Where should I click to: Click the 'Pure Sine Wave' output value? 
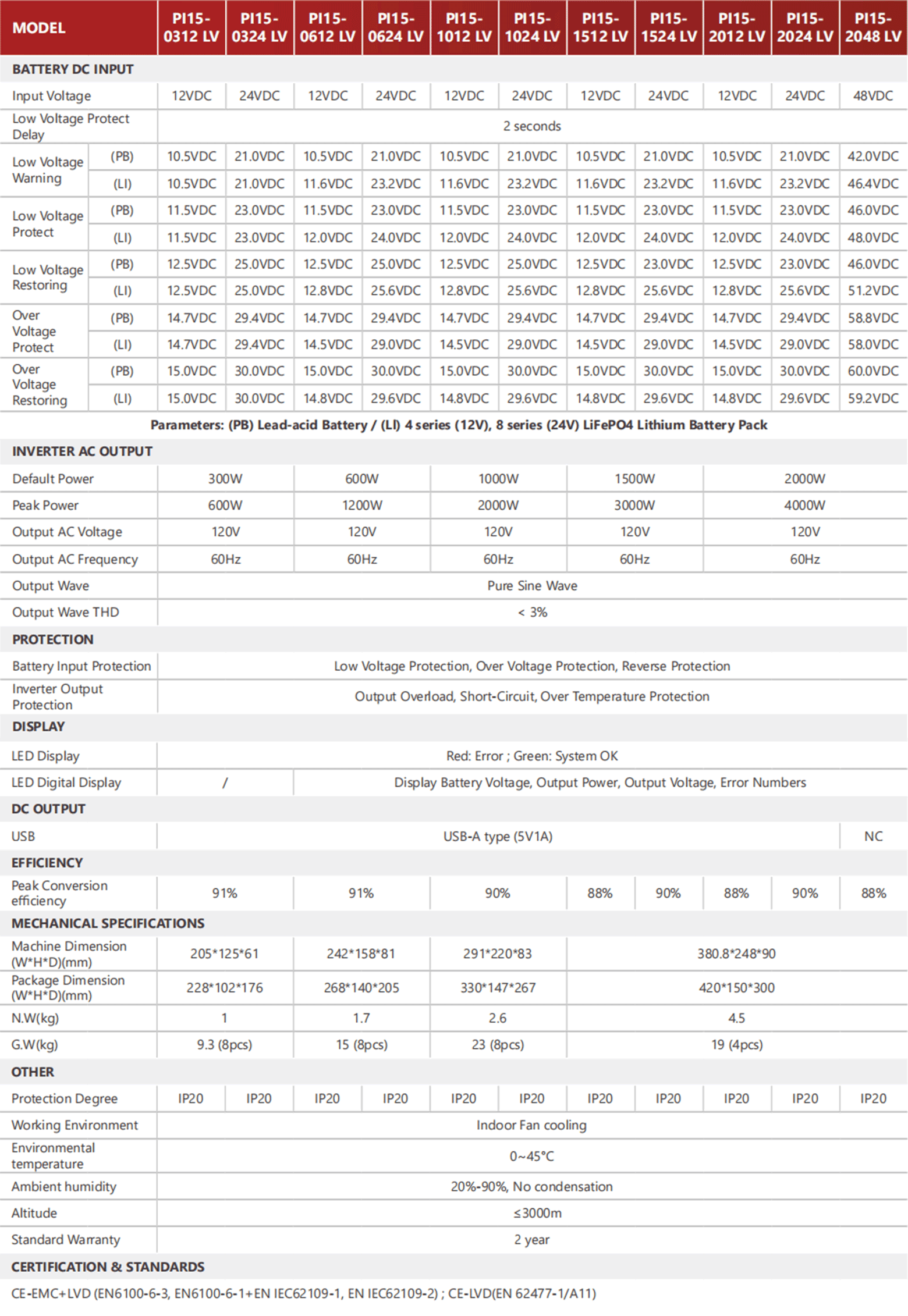(x=532, y=586)
